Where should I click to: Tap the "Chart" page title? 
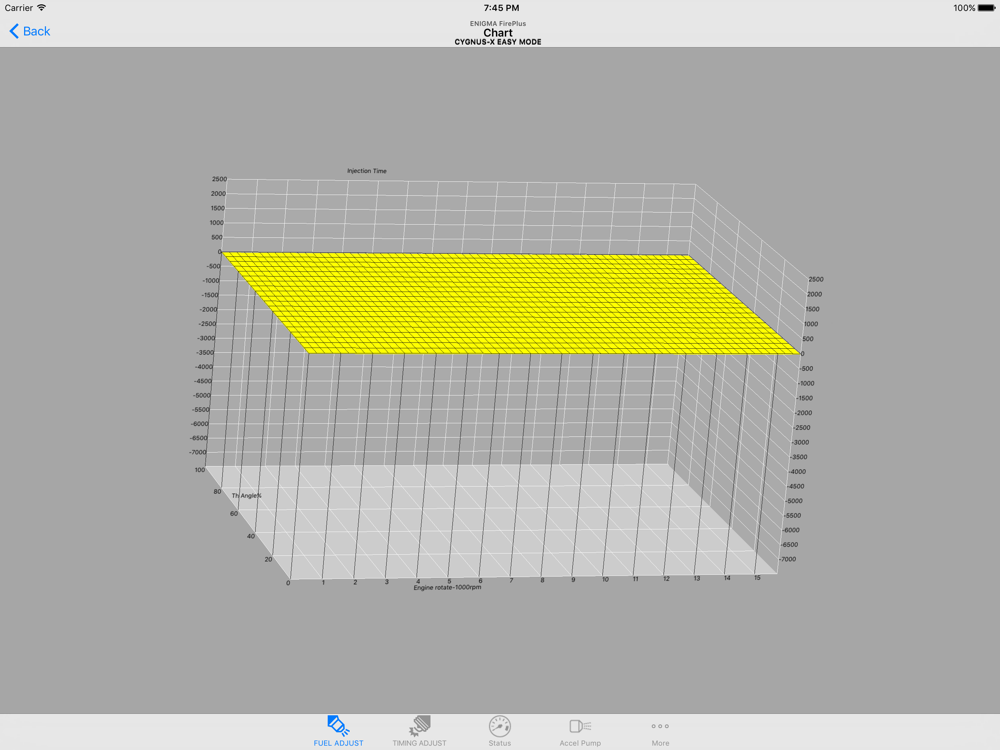[498, 33]
